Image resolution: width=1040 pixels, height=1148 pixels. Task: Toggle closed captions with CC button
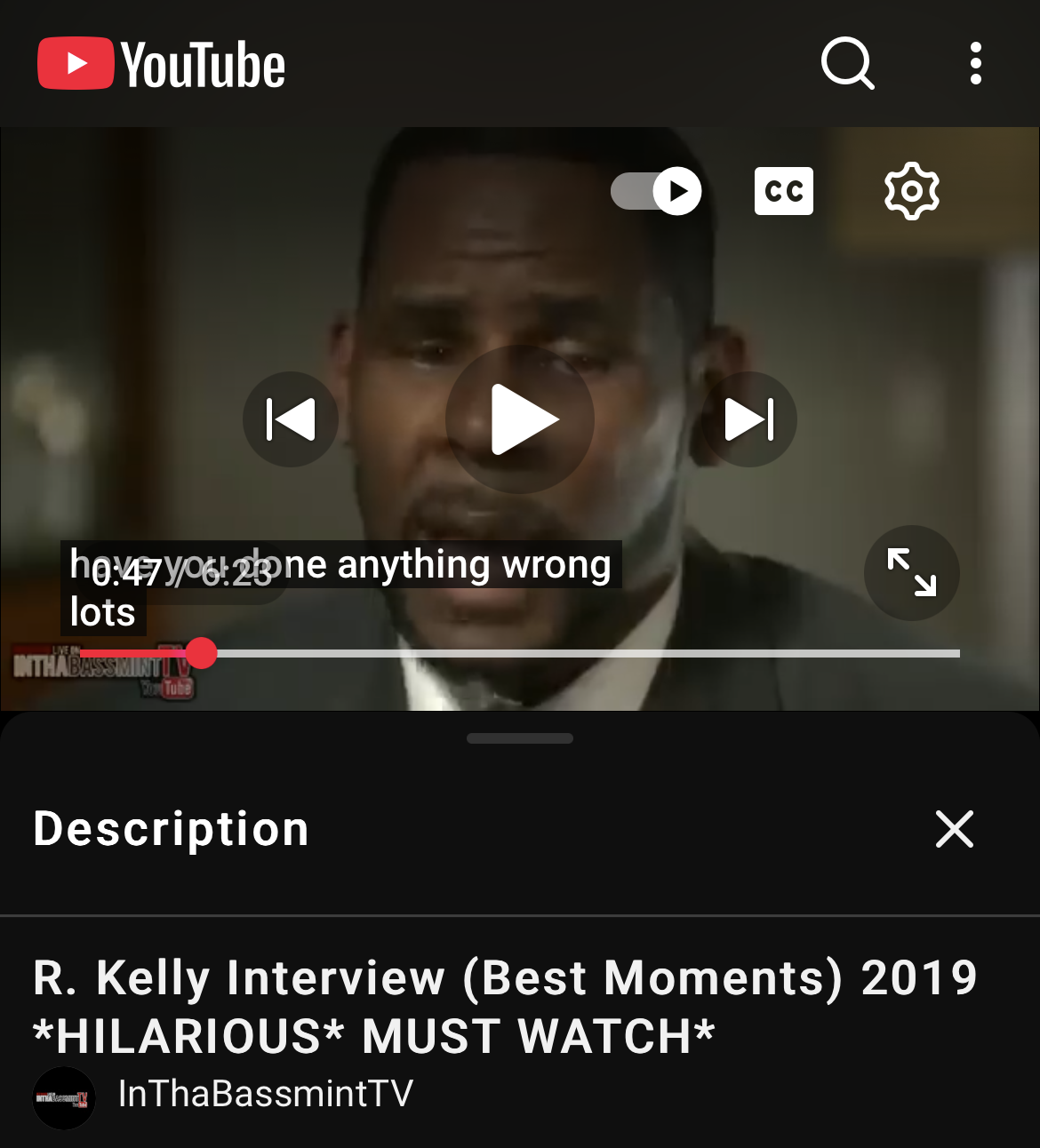(x=784, y=191)
